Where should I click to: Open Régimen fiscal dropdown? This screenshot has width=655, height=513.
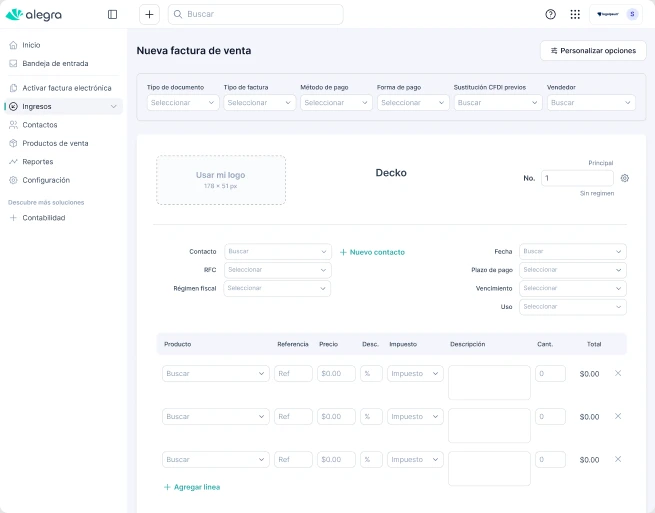(x=277, y=288)
